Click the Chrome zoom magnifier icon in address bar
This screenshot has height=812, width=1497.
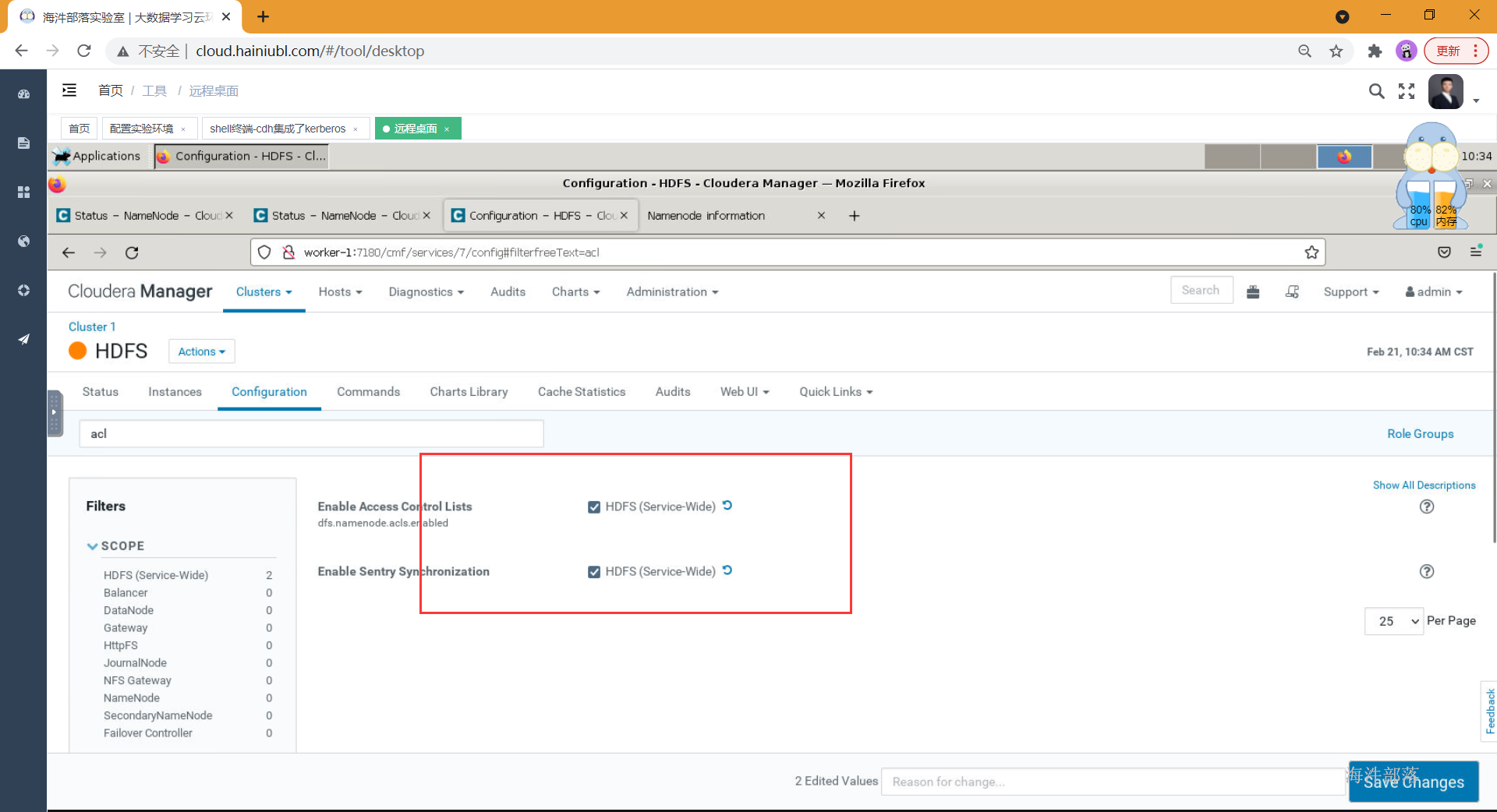coord(1304,51)
